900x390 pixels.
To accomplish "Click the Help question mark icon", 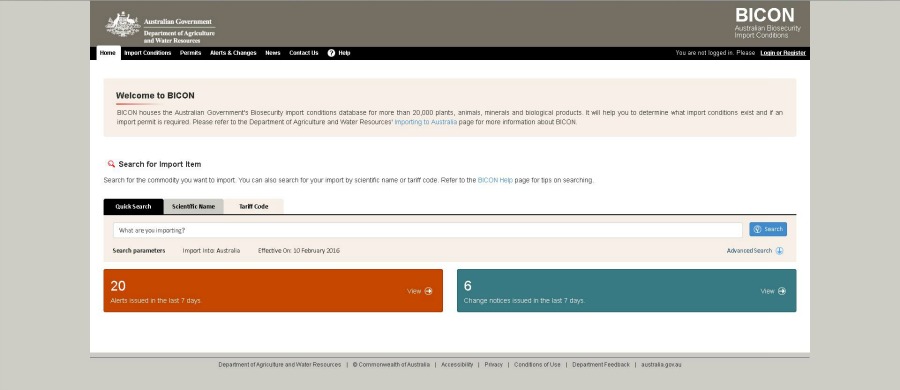I will point(331,53).
